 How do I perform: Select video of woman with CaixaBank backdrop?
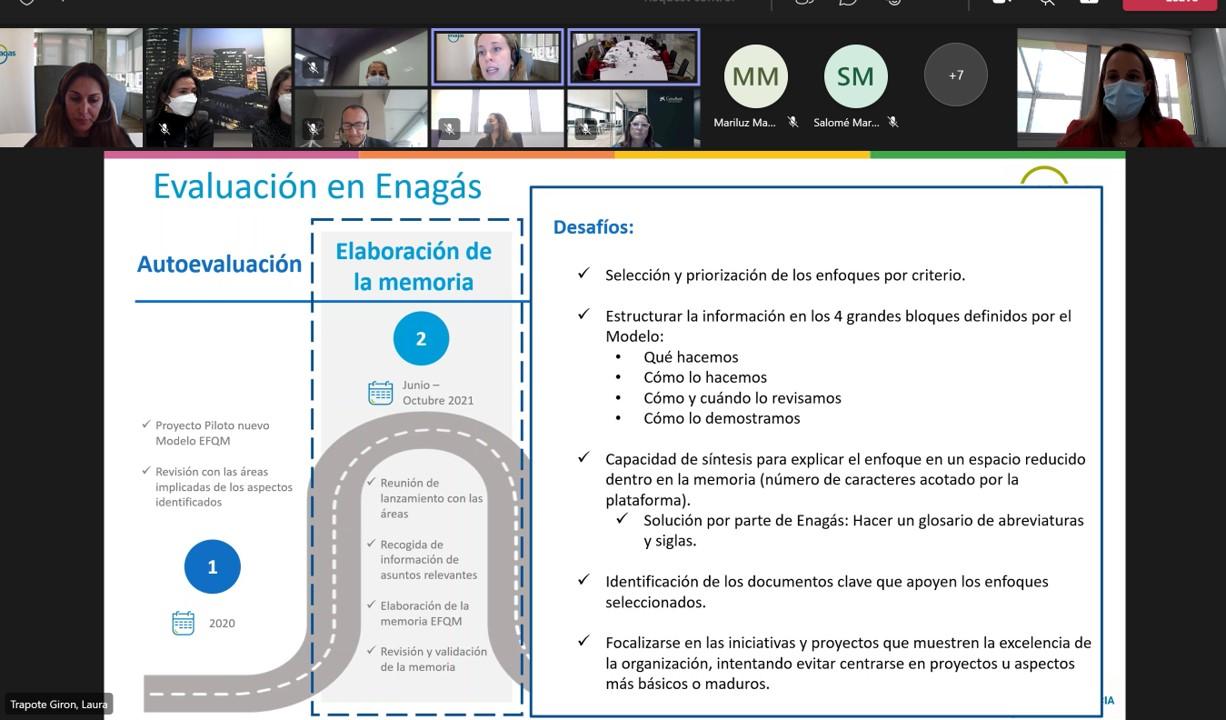pos(634,118)
